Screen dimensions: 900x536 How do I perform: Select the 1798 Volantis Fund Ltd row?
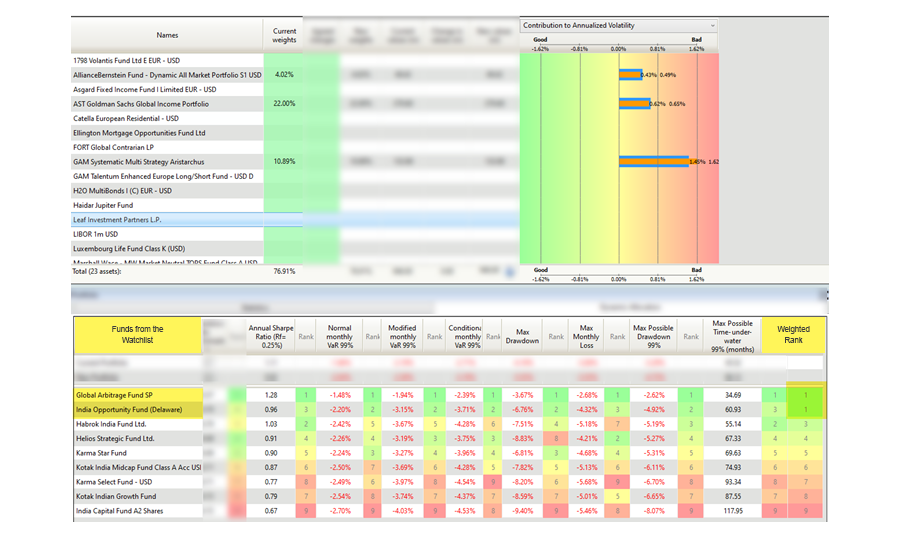click(x=167, y=60)
